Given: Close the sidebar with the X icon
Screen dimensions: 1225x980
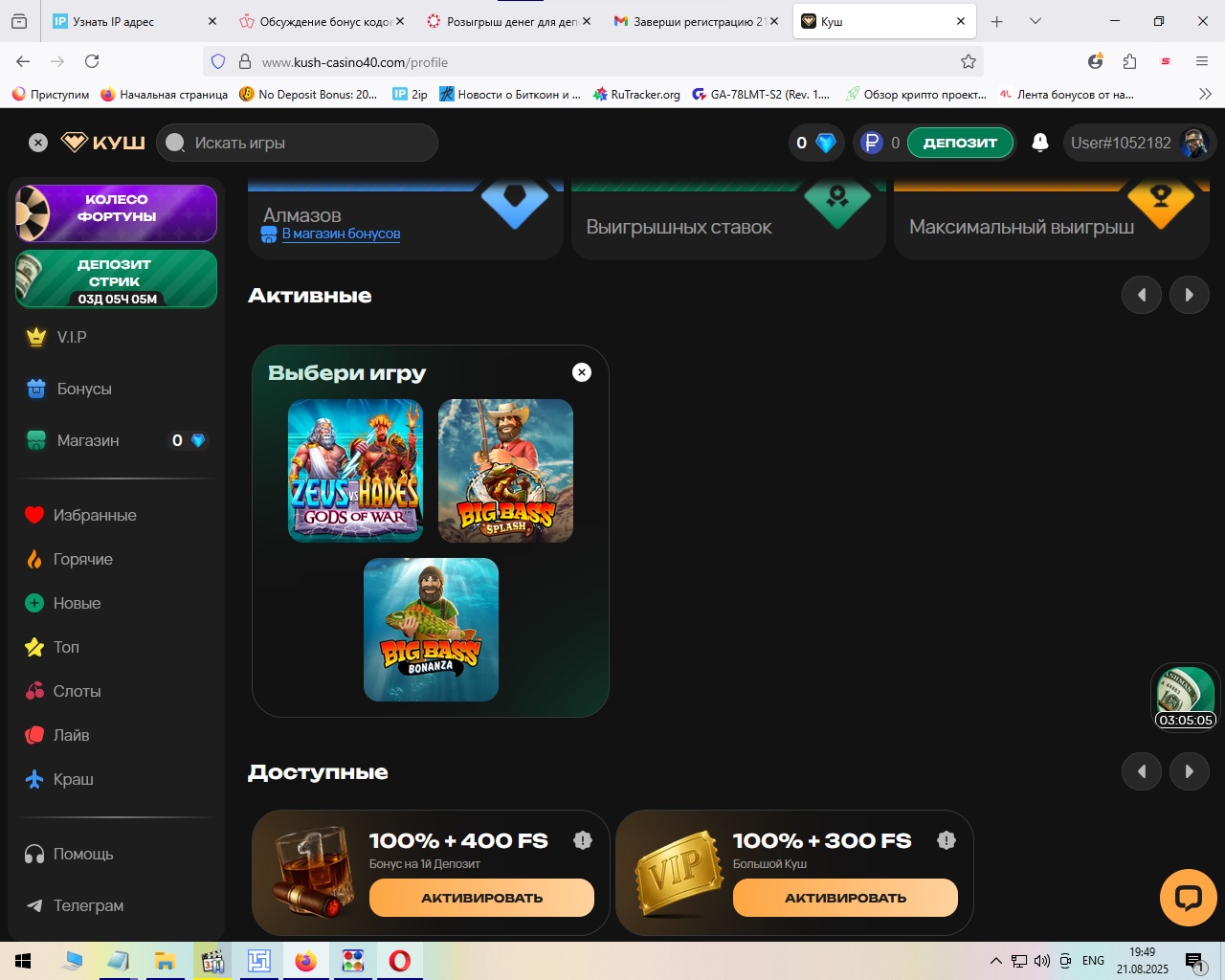Looking at the screenshot, I should tap(38, 143).
